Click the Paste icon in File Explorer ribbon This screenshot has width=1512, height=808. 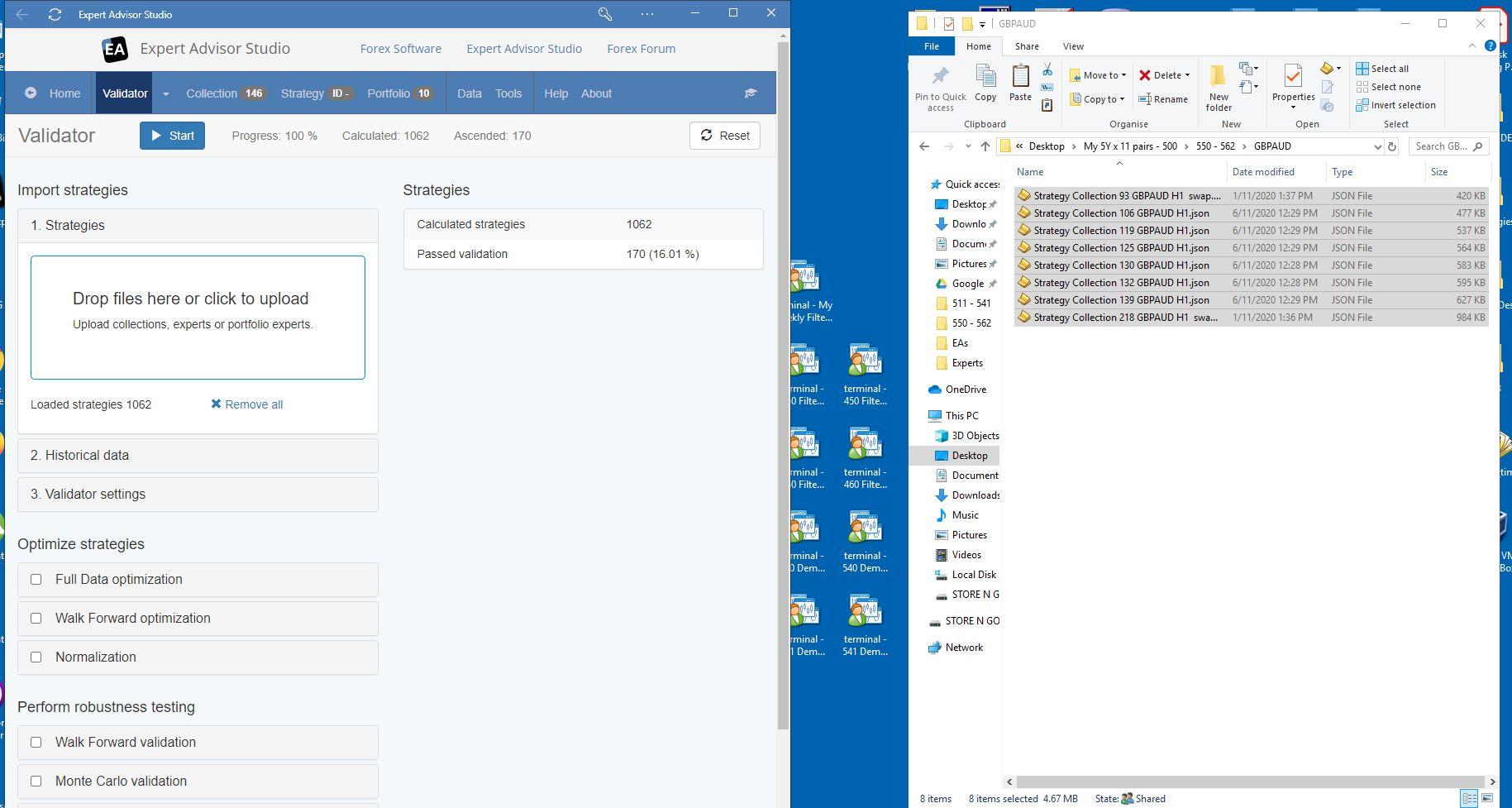coord(1020,83)
